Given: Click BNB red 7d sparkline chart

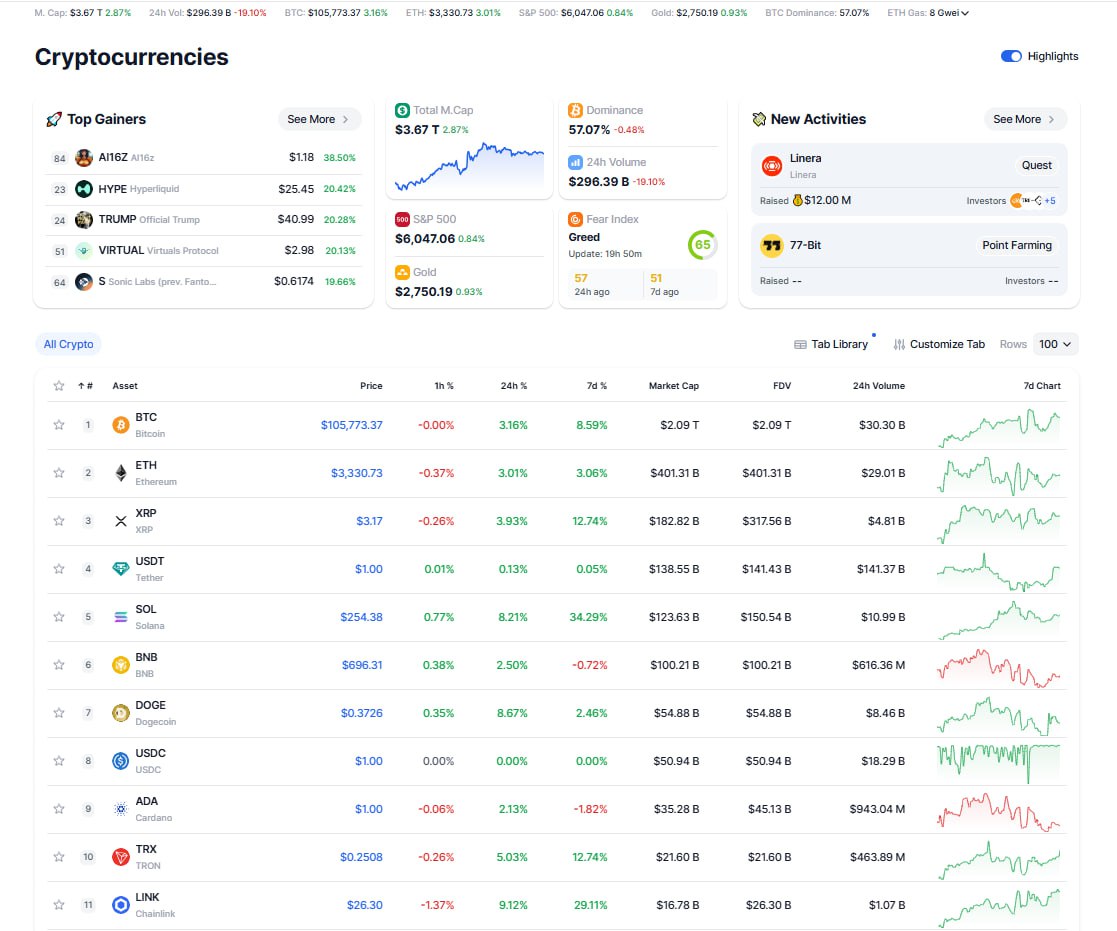Looking at the screenshot, I should [x=999, y=667].
